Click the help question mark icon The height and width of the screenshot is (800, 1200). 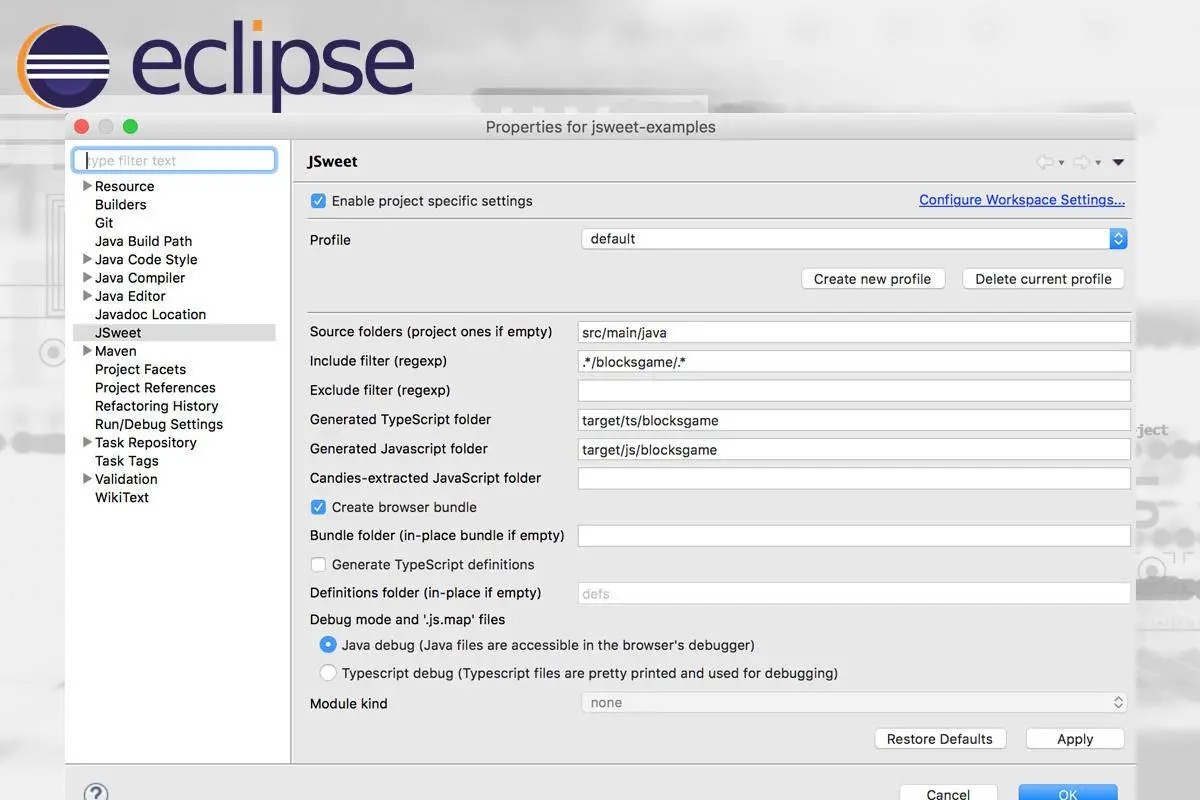pos(96,794)
